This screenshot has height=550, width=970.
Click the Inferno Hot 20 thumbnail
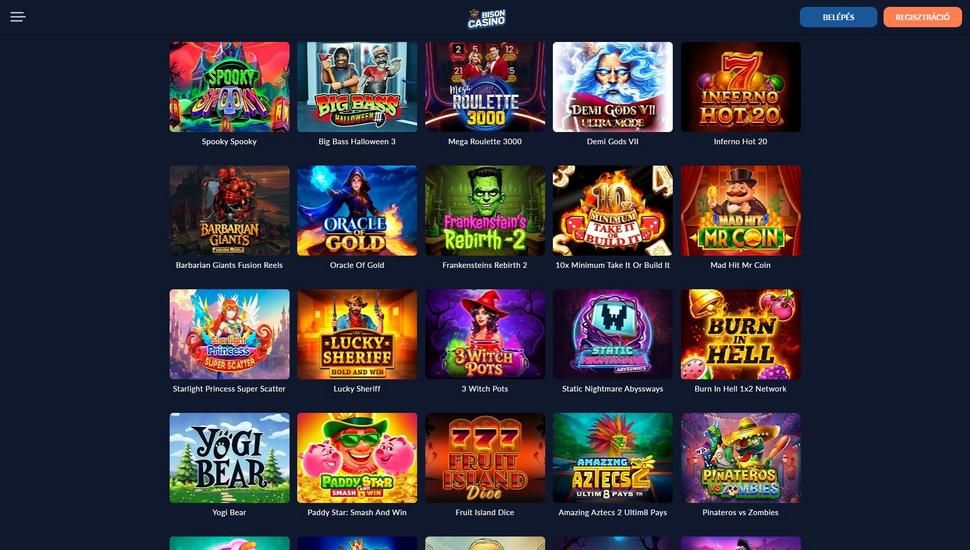point(740,87)
